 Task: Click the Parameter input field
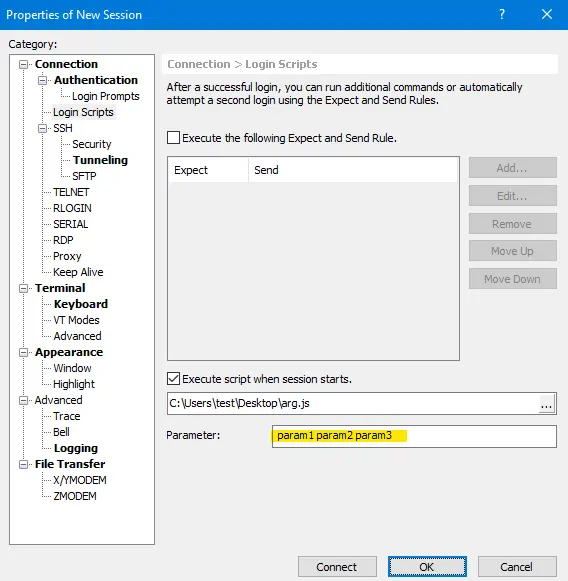coord(414,436)
